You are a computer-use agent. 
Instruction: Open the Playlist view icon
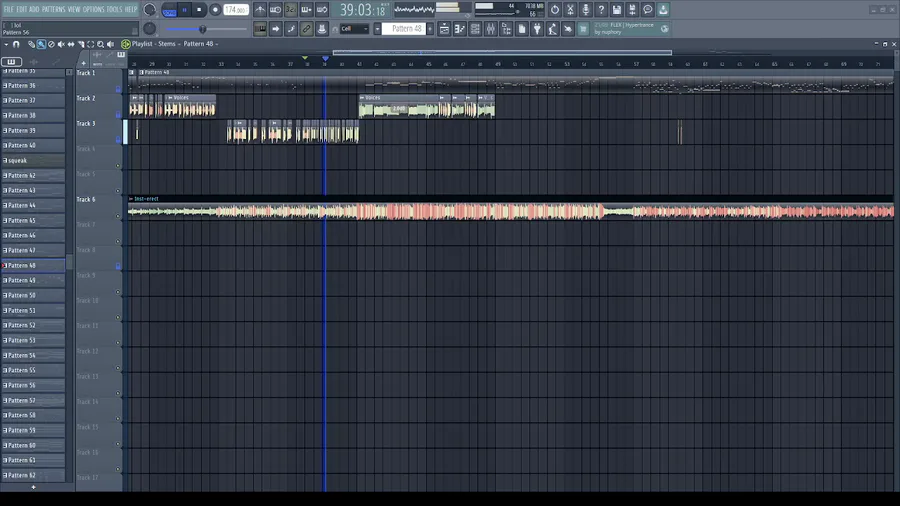point(444,29)
